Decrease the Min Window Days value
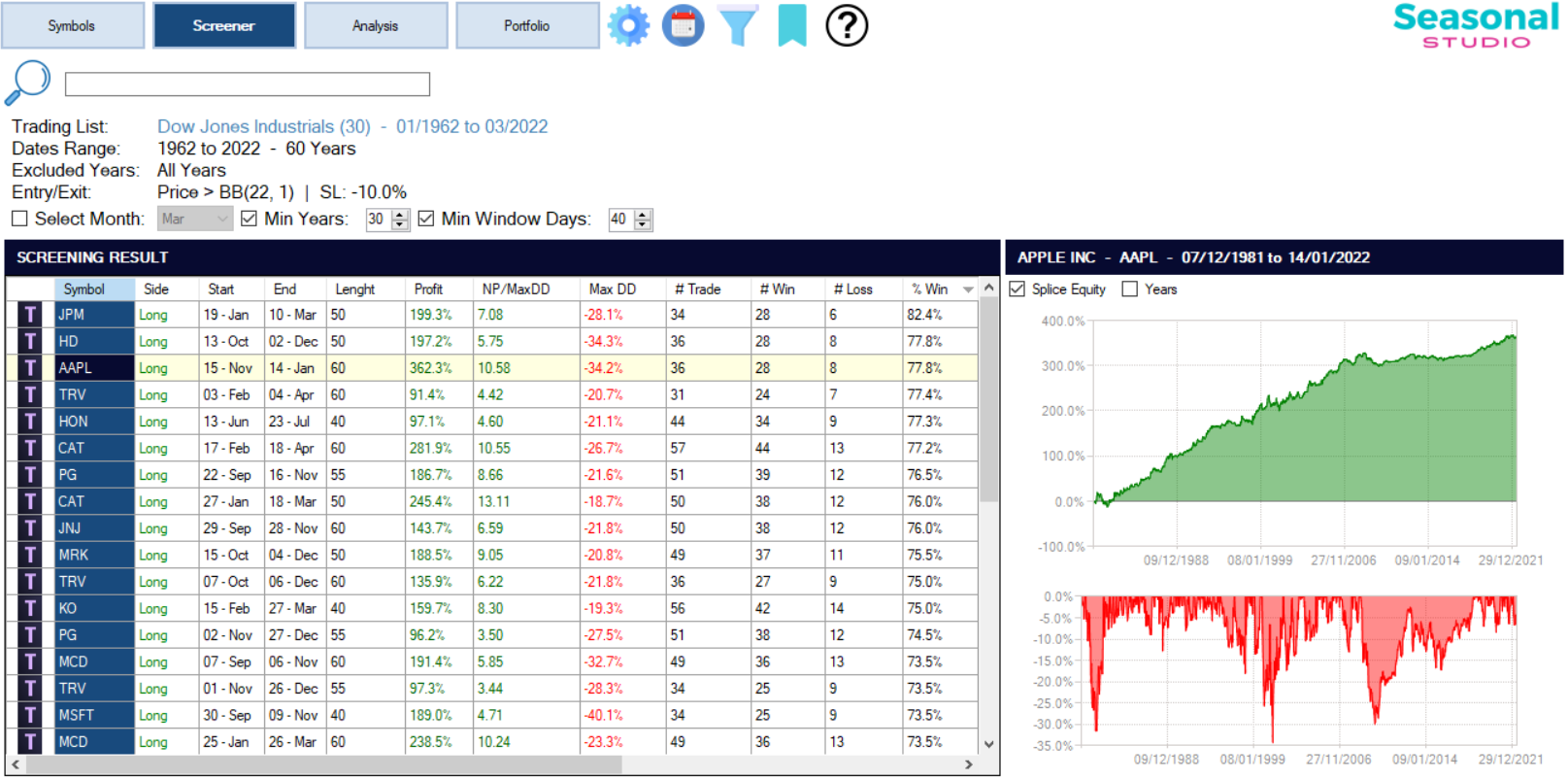 (x=643, y=225)
